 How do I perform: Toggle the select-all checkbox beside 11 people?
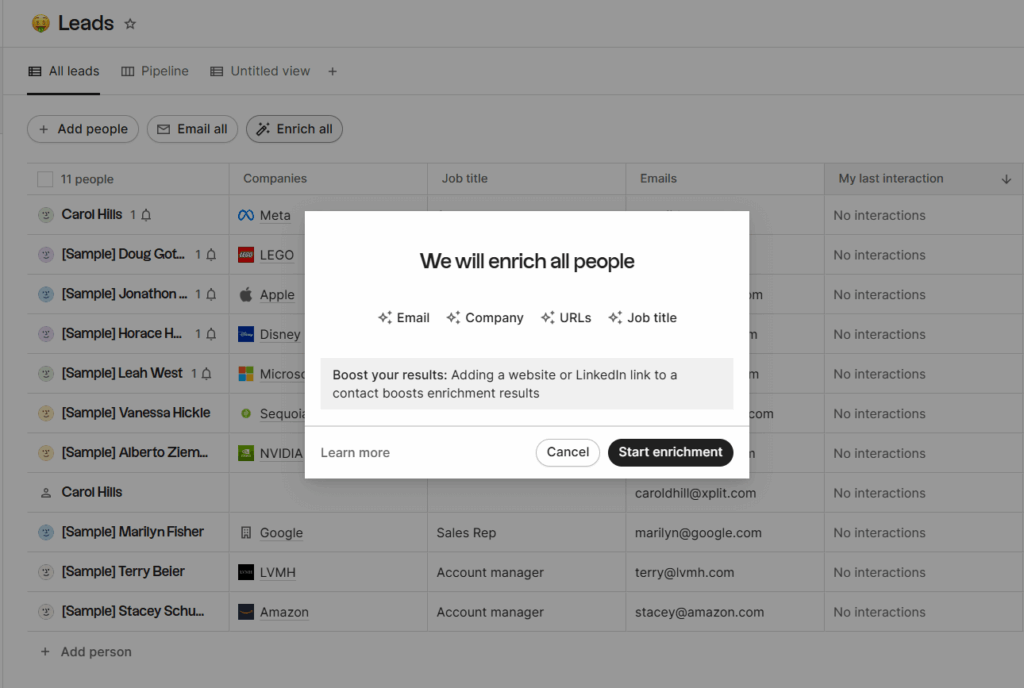pos(45,179)
